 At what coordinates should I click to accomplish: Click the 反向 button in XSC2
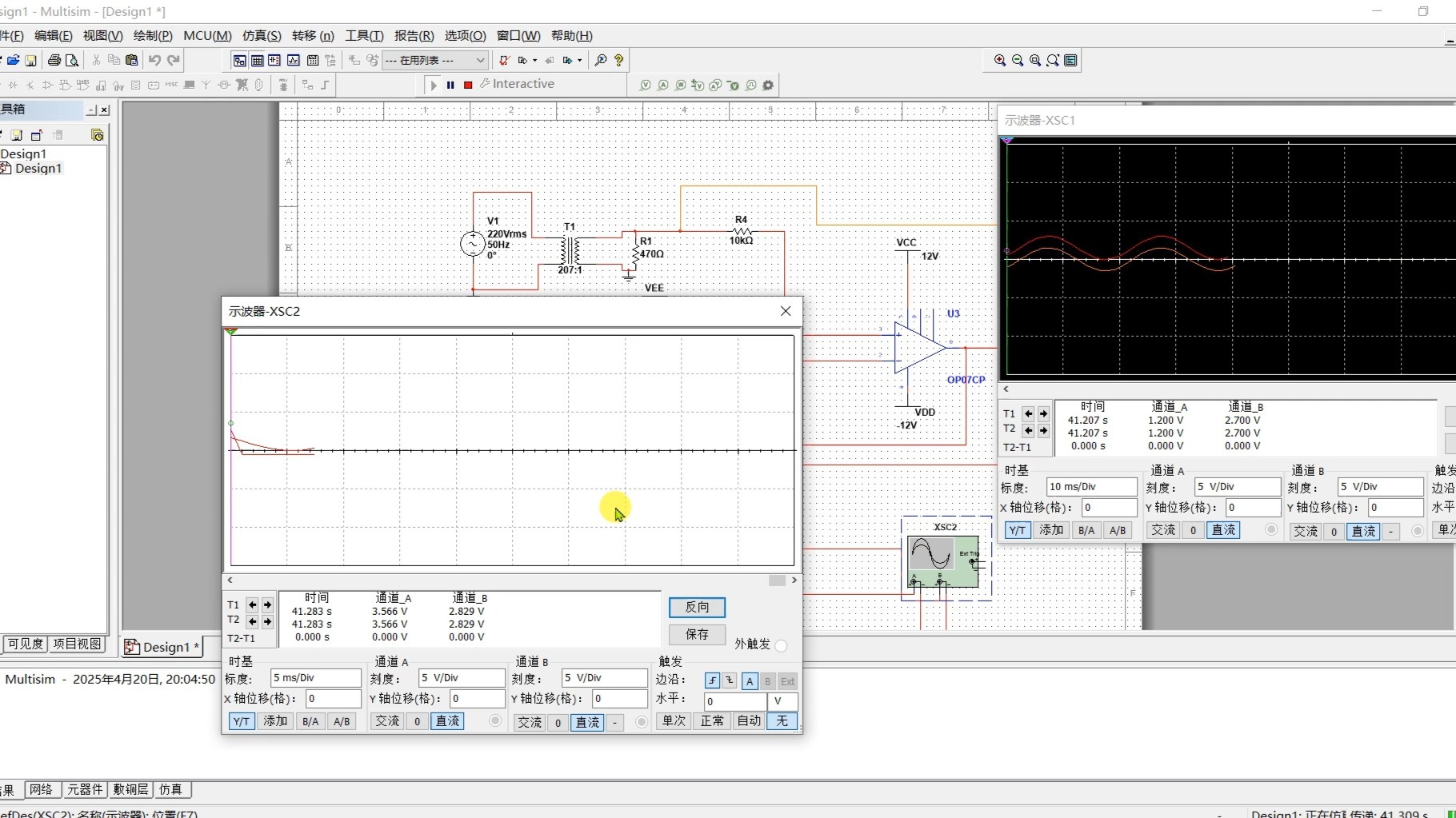tap(696, 608)
